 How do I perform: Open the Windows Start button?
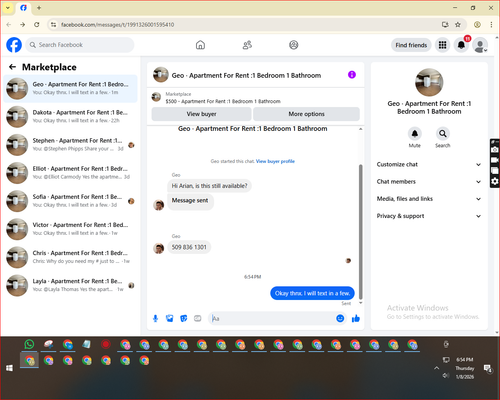click(x=9, y=368)
